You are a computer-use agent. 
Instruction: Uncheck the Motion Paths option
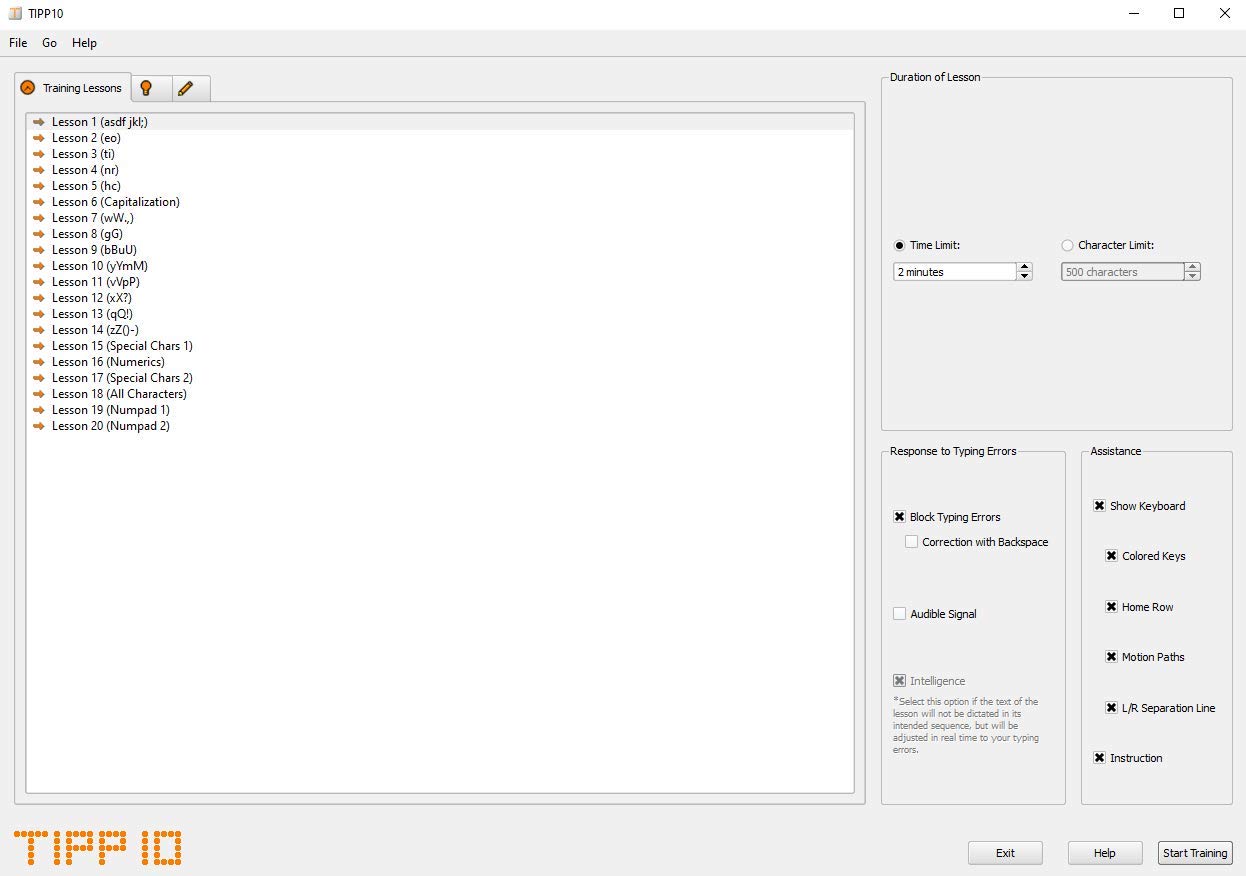tap(1111, 657)
